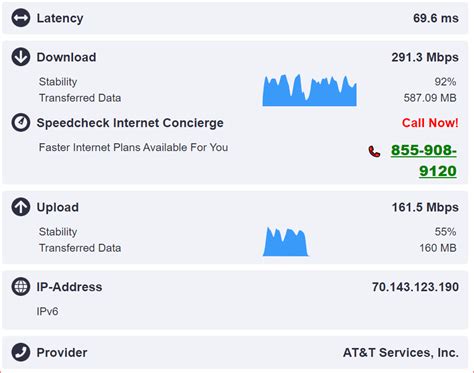Click the Provider phone icon
Image resolution: width=474 pixels, height=373 pixels.
tap(21, 352)
